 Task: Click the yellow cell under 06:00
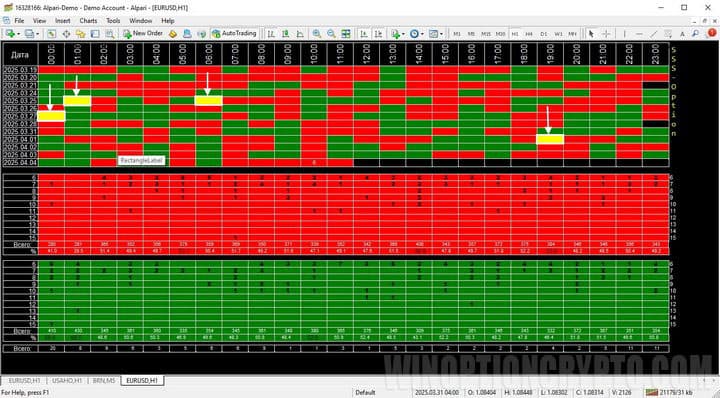pos(208,101)
